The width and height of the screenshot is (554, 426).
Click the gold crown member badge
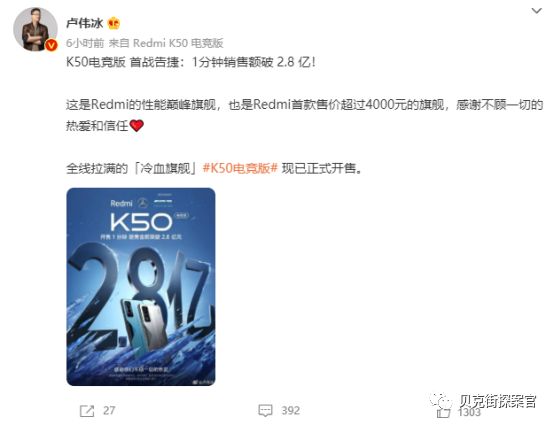click(114, 24)
